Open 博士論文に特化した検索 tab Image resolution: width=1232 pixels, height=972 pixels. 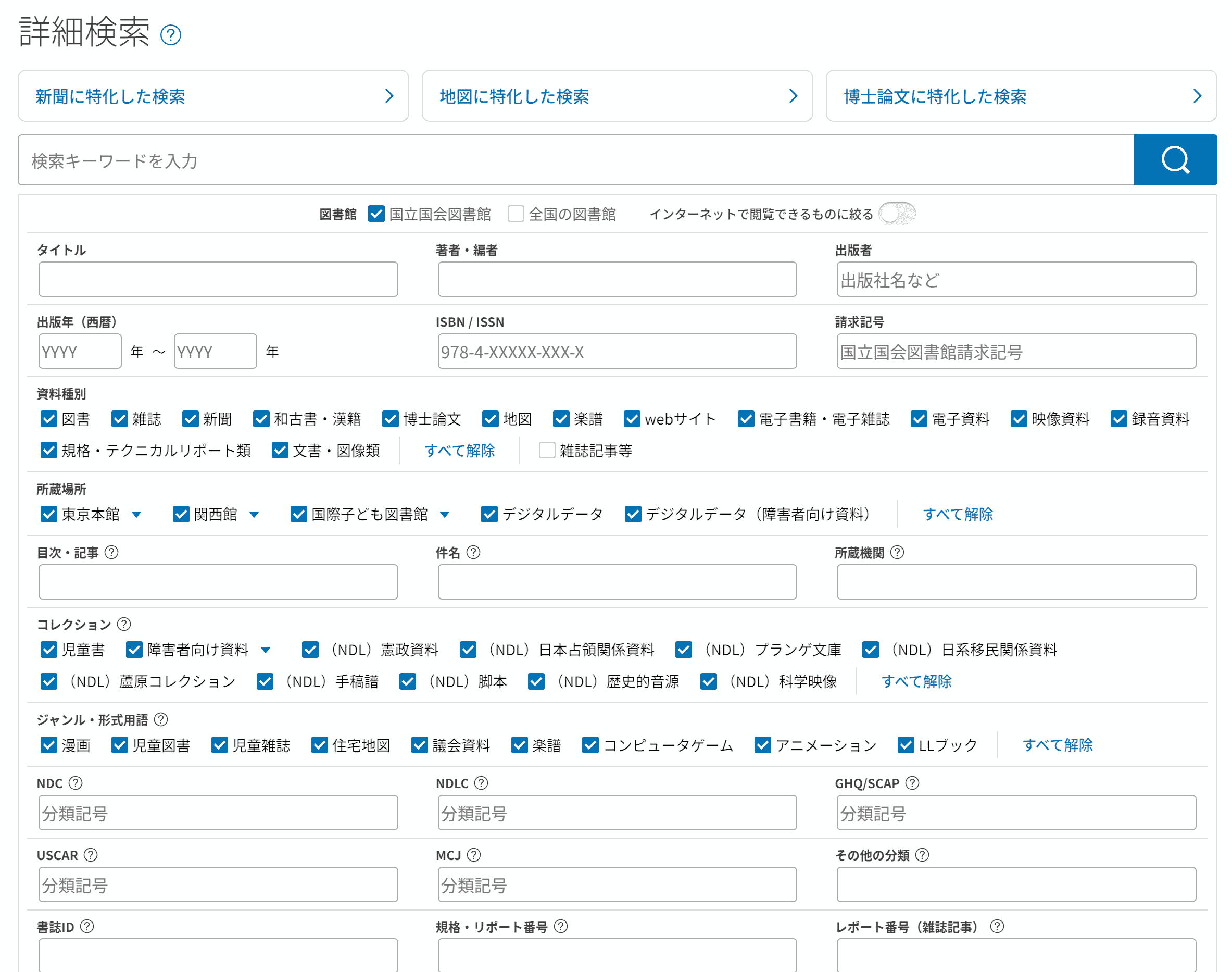click(1021, 96)
